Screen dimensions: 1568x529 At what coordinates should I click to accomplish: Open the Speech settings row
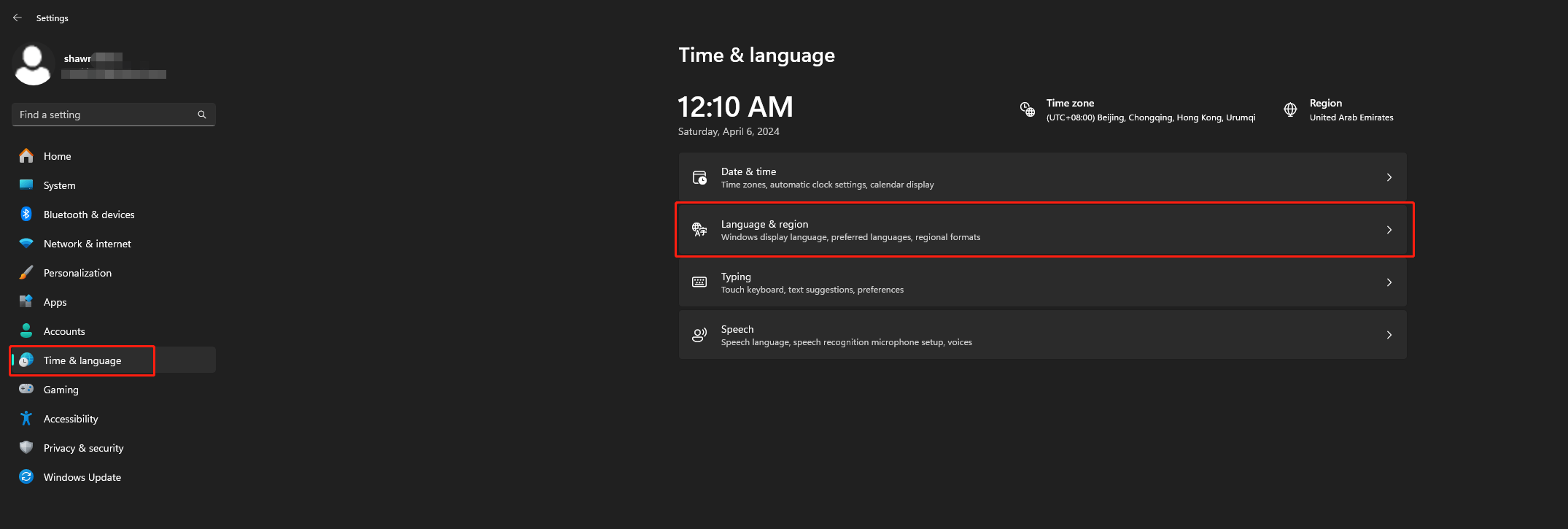pyautogui.click(x=1042, y=335)
